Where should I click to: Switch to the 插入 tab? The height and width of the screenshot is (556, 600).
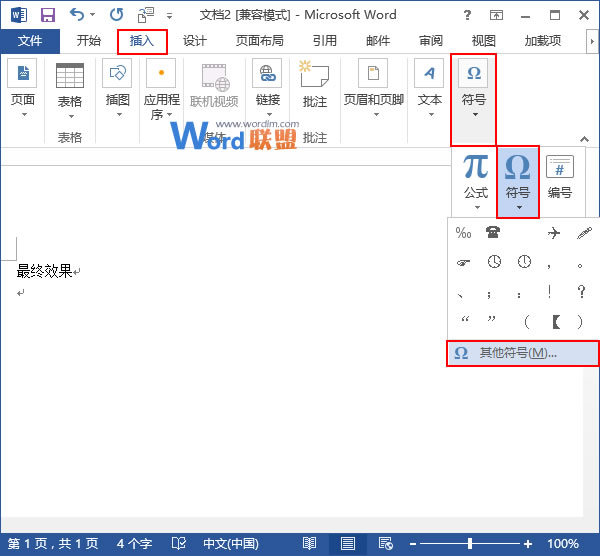tap(142, 41)
